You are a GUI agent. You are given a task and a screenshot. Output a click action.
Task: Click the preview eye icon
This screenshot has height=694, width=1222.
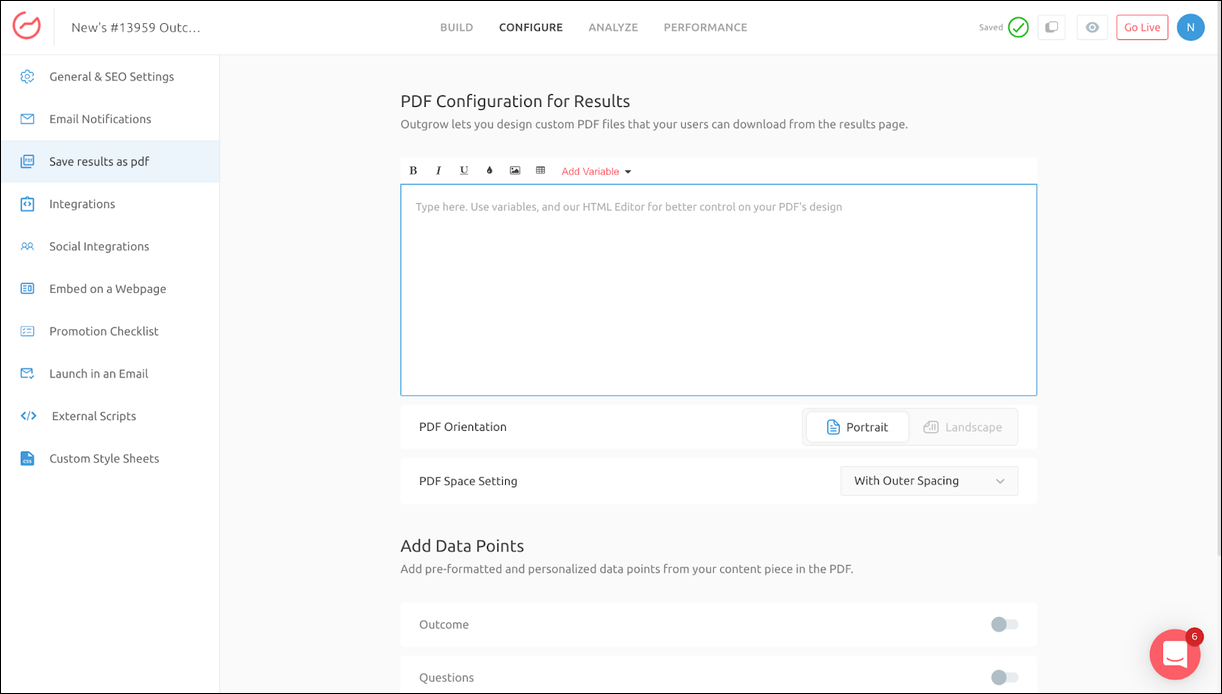click(1092, 27)
